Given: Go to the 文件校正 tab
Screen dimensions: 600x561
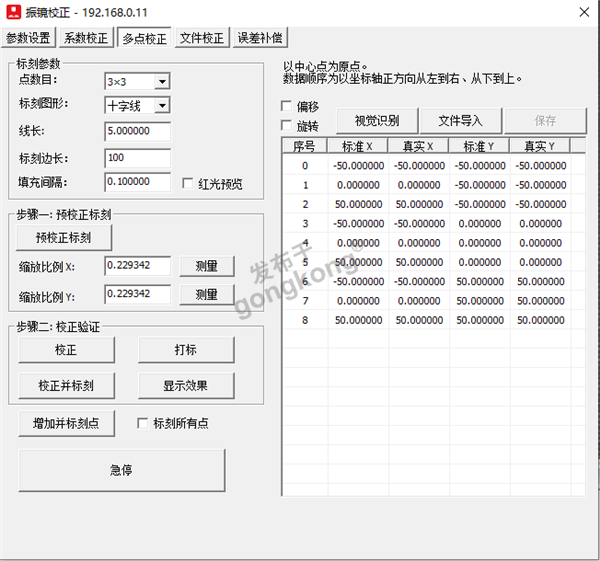Looking at the screenshot, I should point(202,39).
